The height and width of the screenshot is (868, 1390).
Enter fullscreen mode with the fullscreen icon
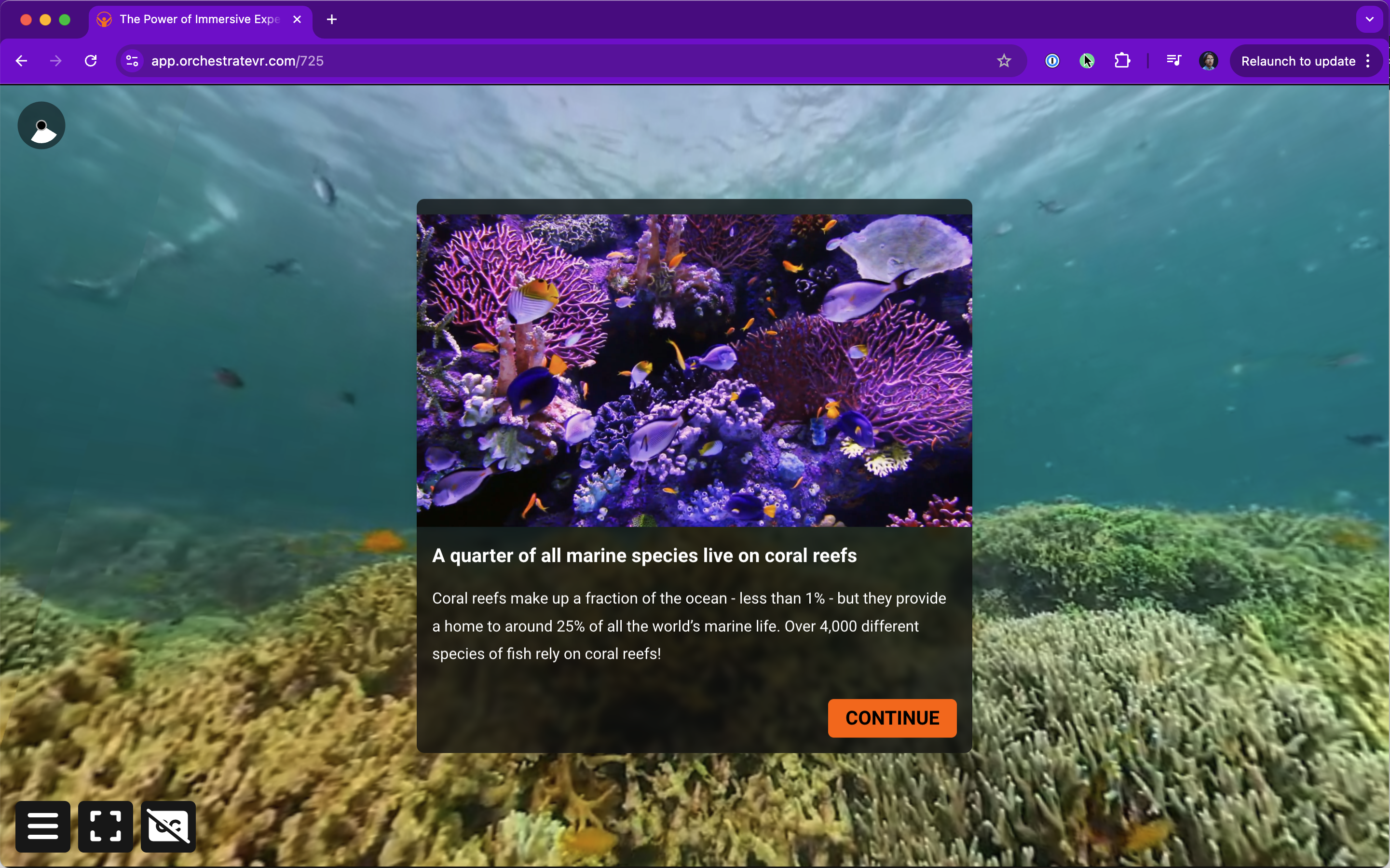(x=105, y=826)
